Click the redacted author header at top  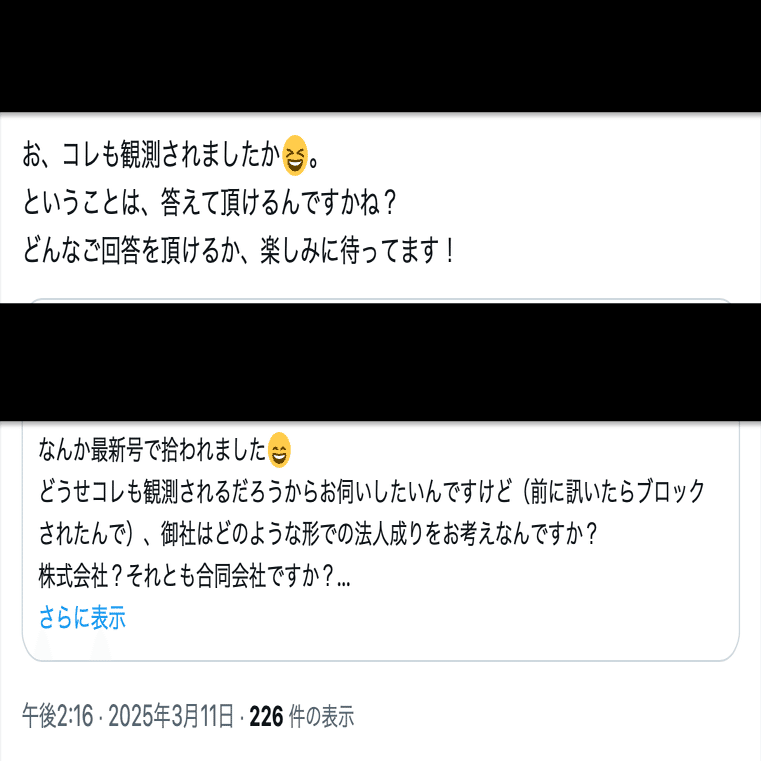click(380, 56)
